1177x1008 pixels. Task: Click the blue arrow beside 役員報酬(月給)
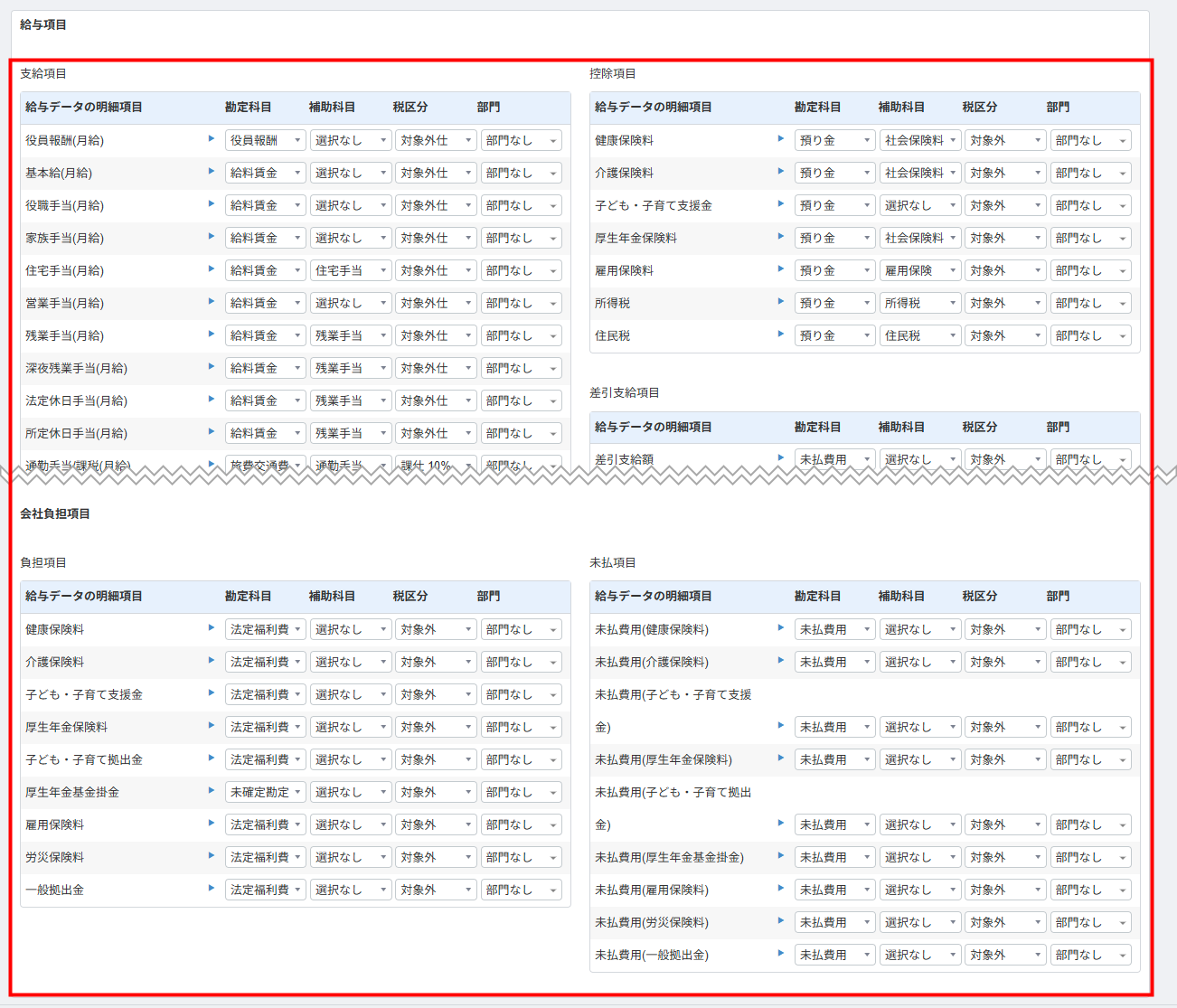click(212, 139)
